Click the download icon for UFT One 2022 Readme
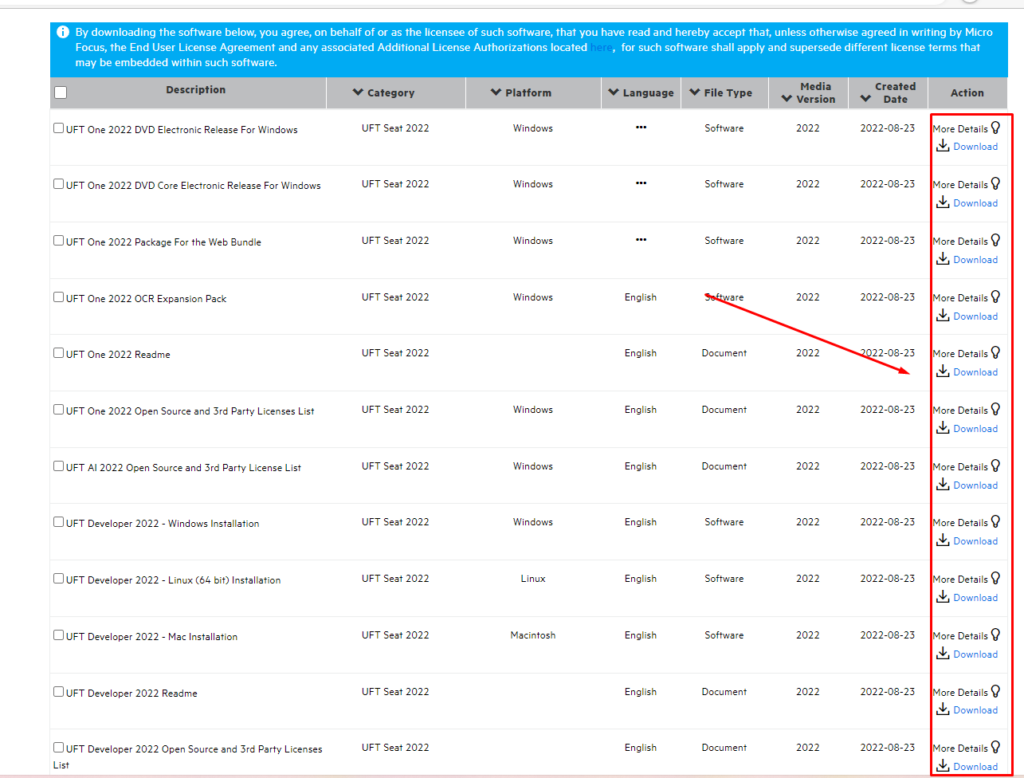The image size is (1024, 778). (942, 371)
